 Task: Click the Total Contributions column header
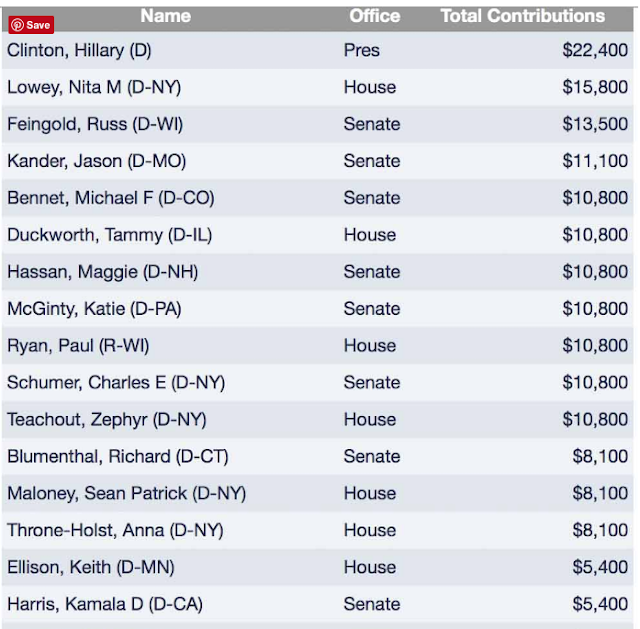(522, 16)
